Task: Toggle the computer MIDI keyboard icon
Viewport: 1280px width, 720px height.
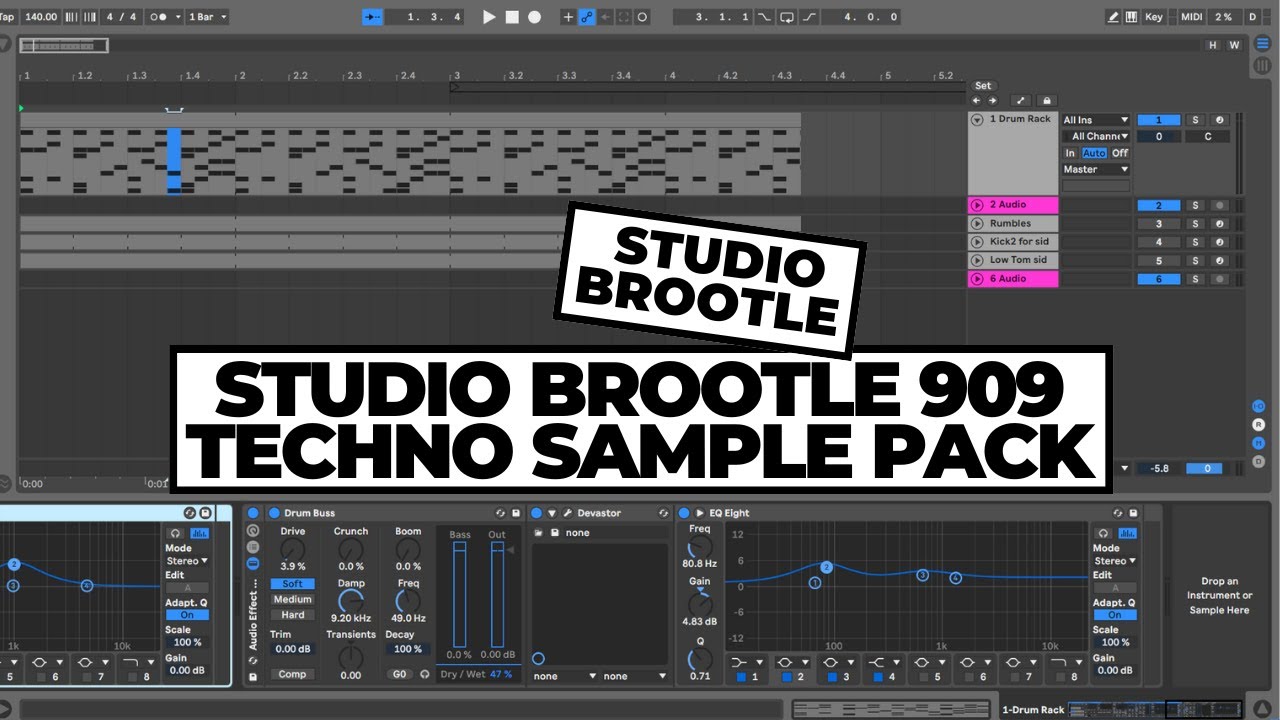Action: 1131,17
